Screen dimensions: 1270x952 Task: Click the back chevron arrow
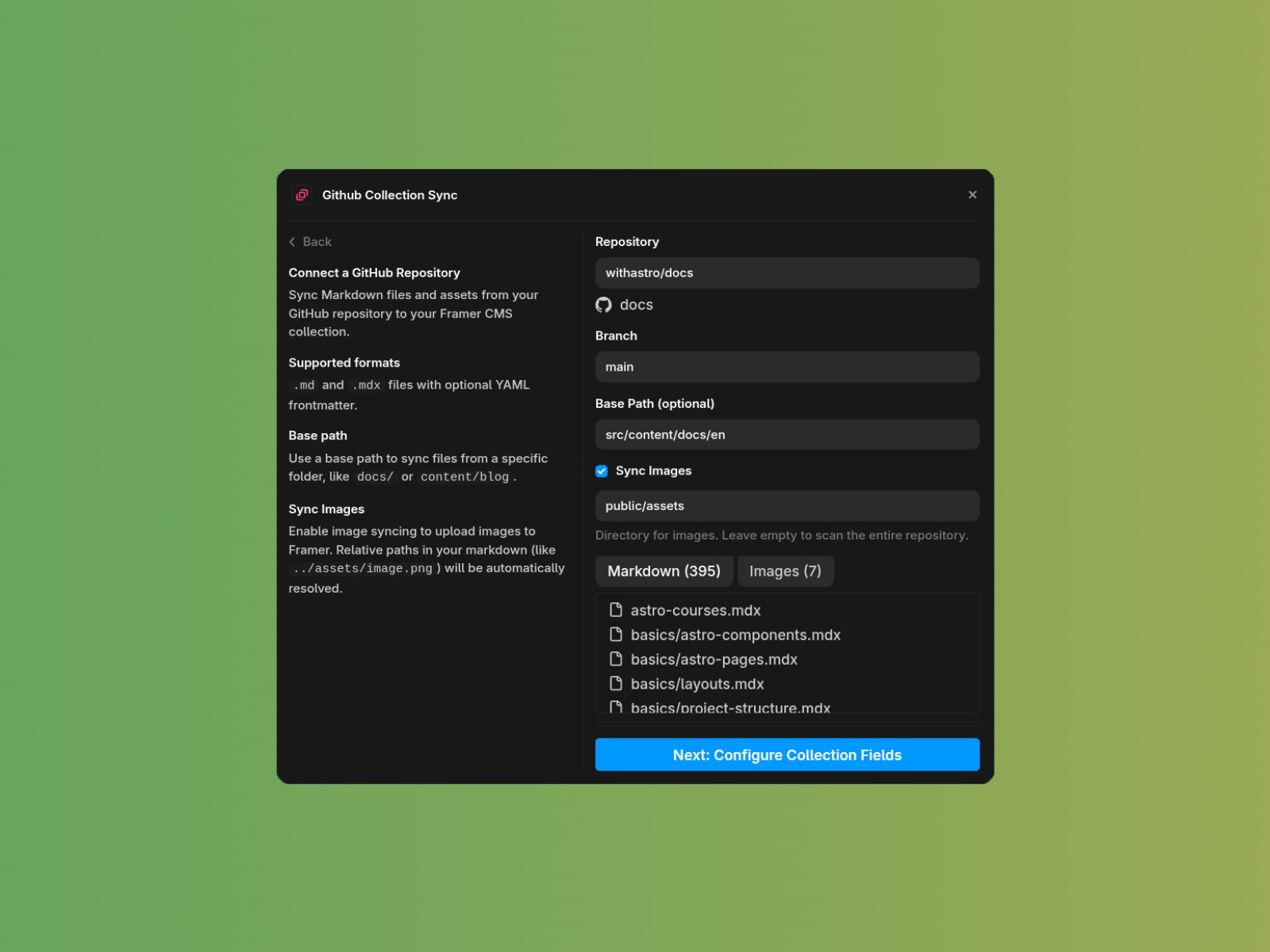293,242
